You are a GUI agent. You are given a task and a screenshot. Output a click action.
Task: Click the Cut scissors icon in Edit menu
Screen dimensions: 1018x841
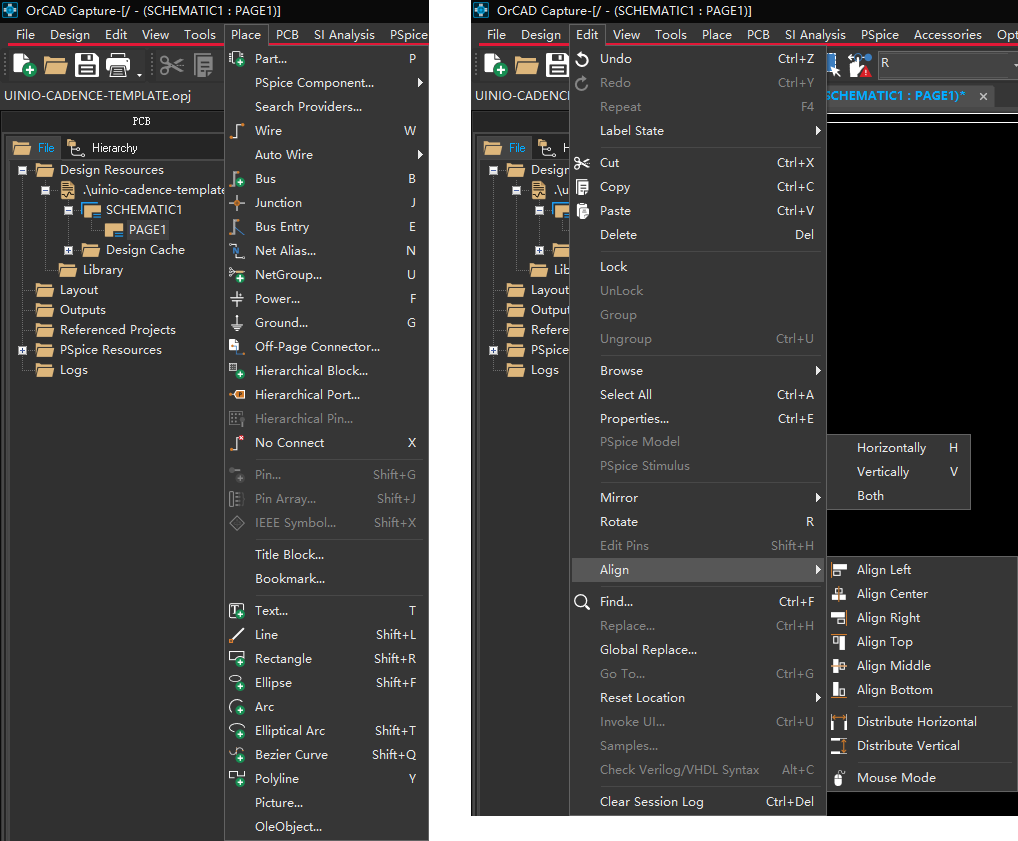[582, 163]
